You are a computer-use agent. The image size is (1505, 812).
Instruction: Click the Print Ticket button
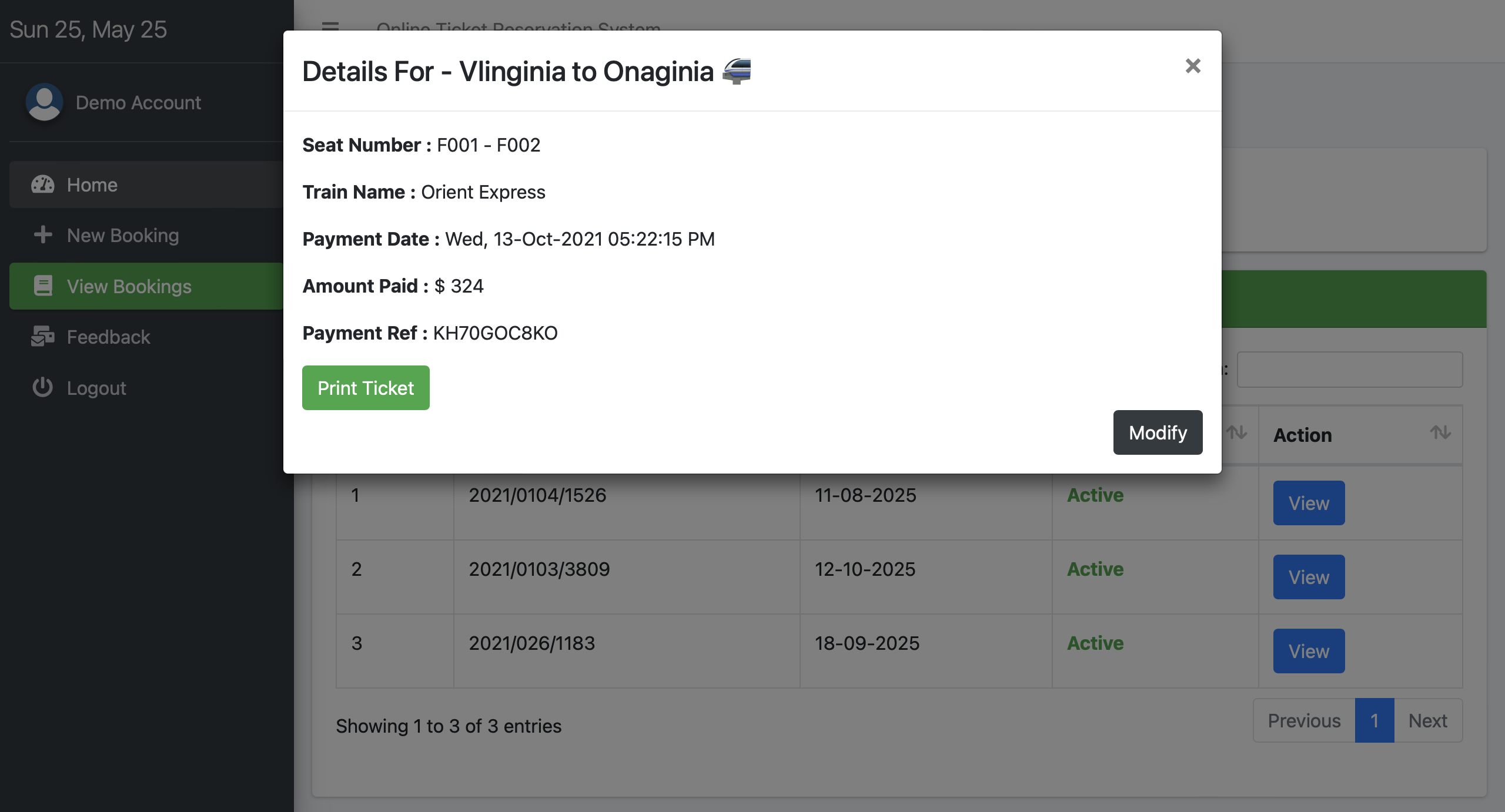[366, 388]
